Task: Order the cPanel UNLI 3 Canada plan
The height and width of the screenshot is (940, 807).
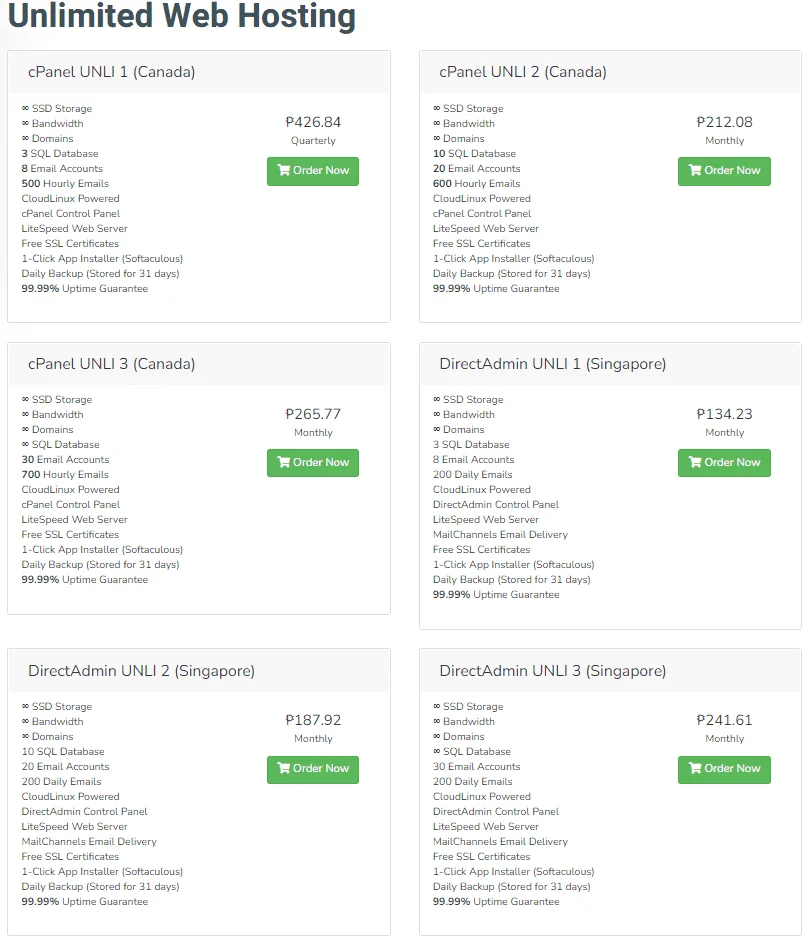Action: (x=313, y=463)
